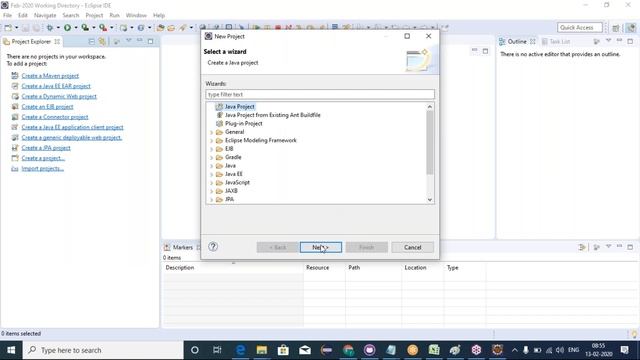Click Next button in New Project dialog
This screenshot has width=640, height=360.
[321, 247]
